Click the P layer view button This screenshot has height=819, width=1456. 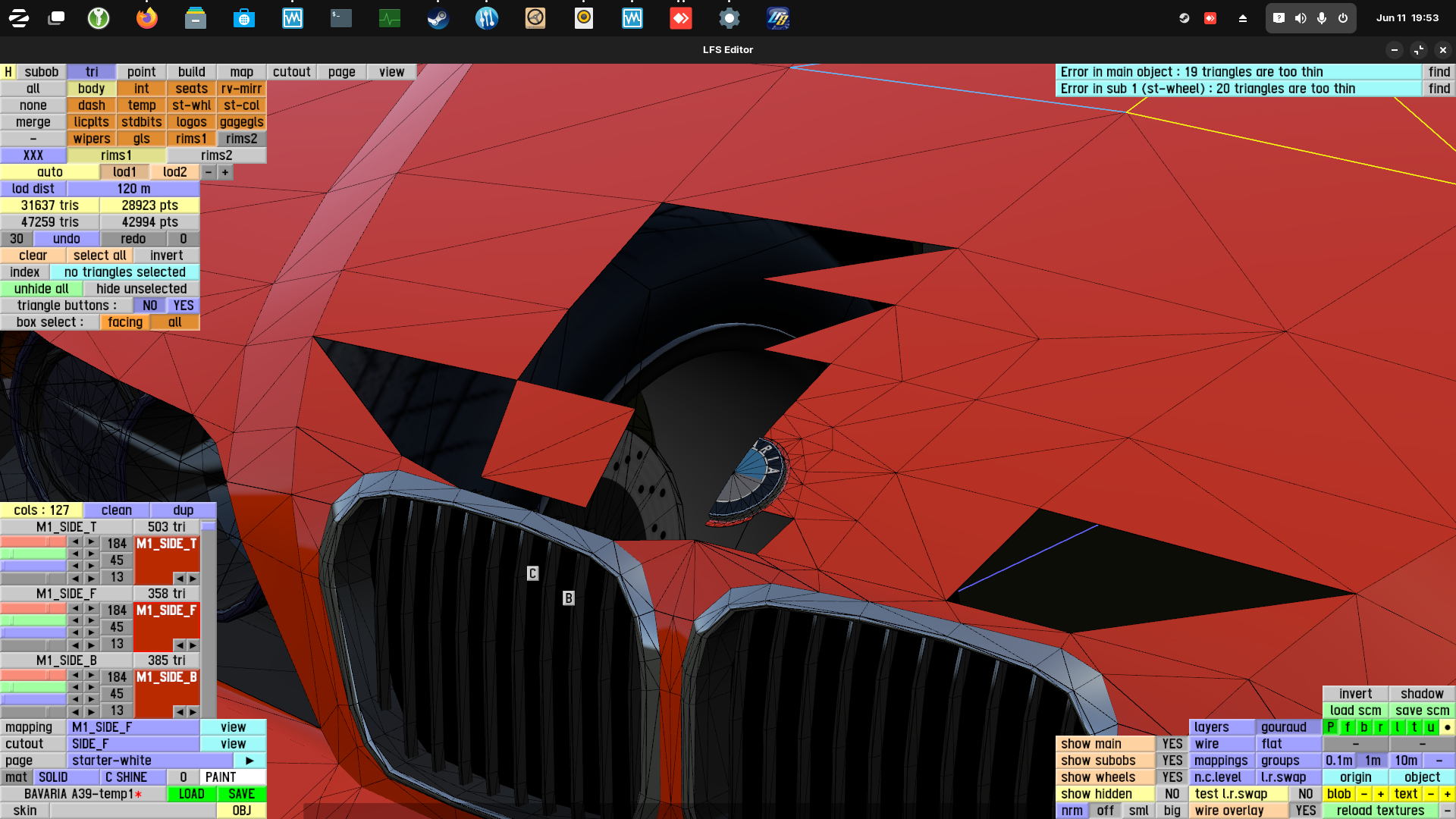pos(1330,727)
